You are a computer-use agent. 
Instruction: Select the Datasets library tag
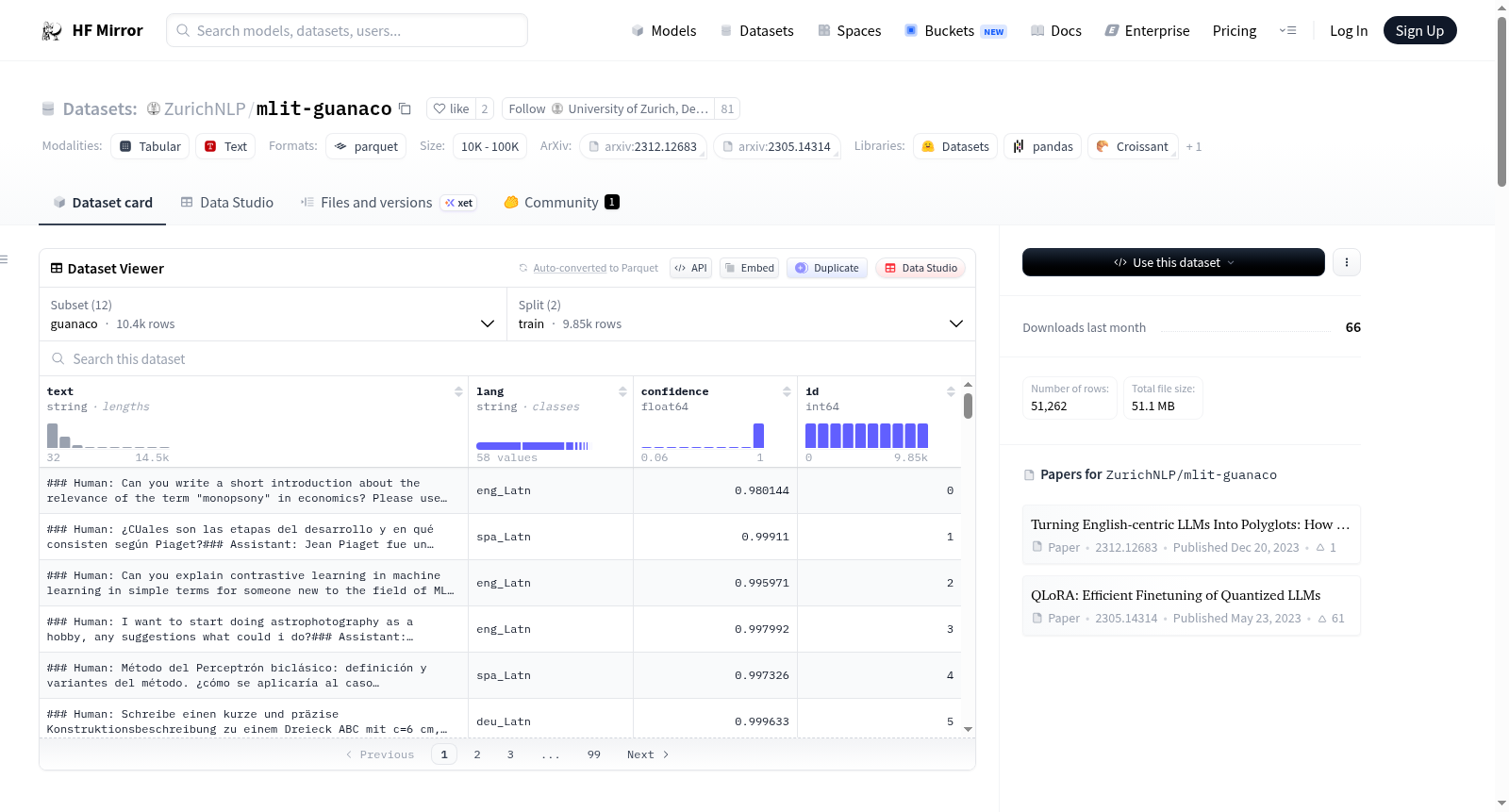(955, 147)
